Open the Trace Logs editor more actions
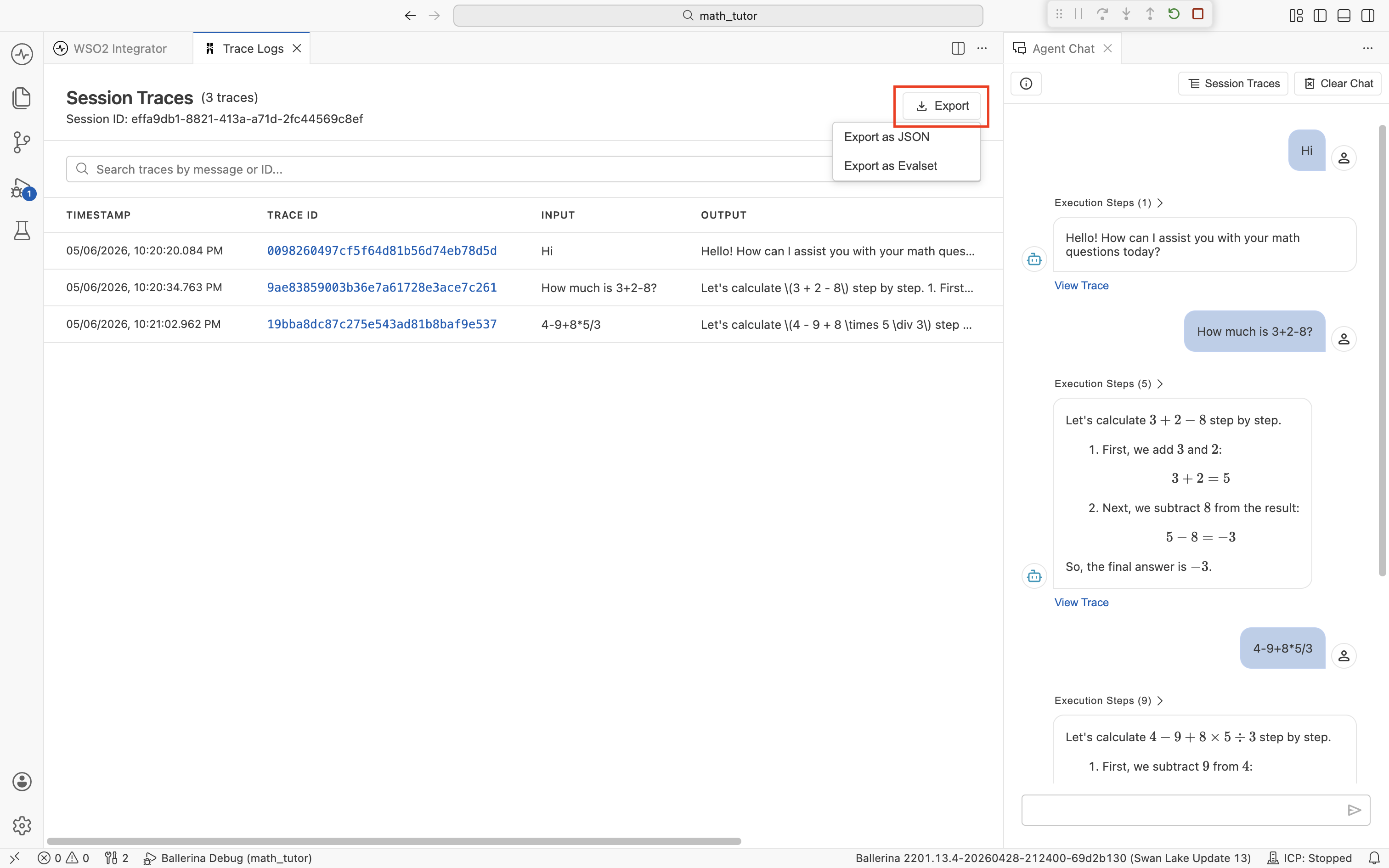Screen dimensions: 1389x868 click(982, 48)
